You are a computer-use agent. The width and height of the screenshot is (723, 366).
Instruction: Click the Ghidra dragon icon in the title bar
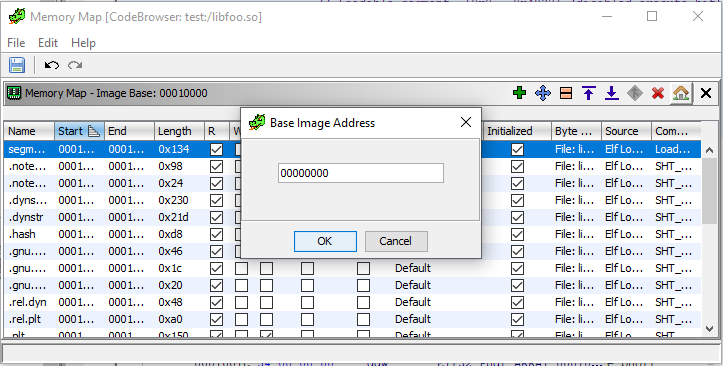[17, 17]
